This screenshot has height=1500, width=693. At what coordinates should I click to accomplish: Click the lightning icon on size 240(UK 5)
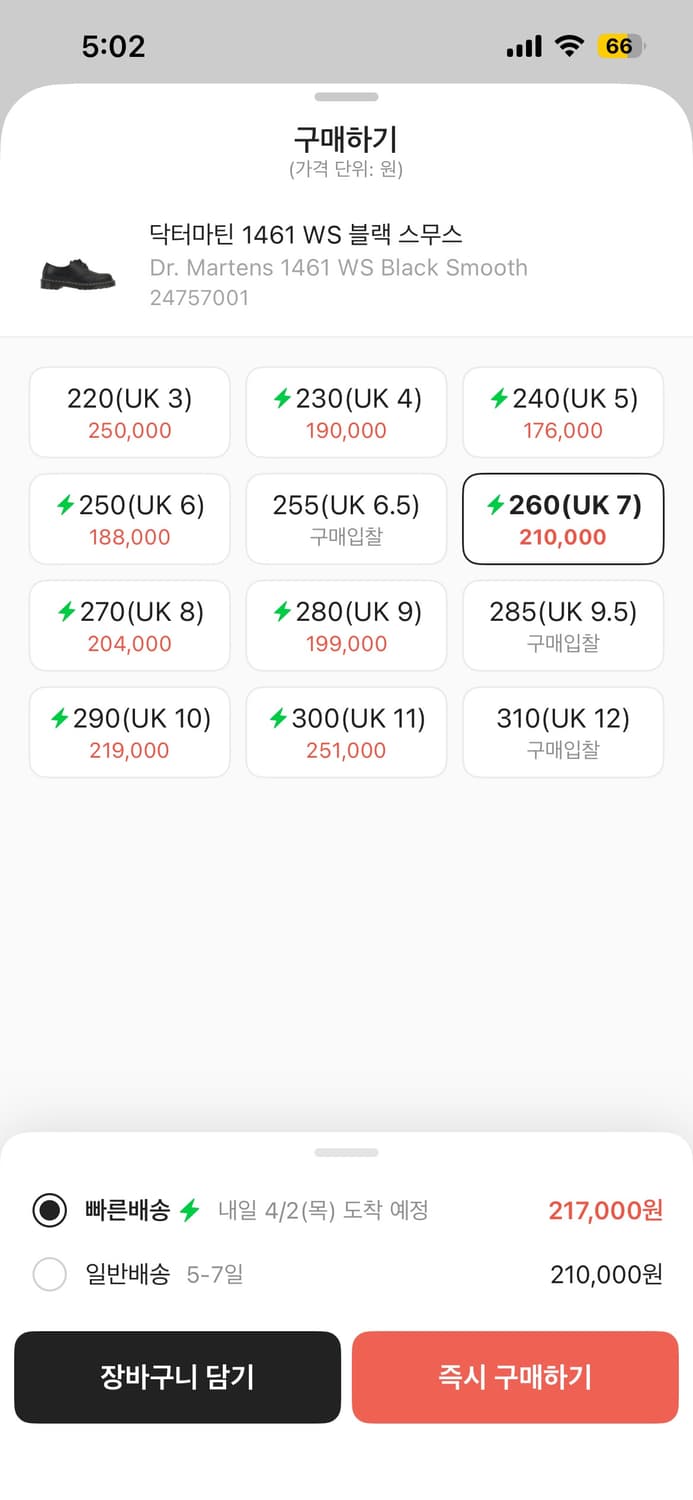(499, 398)
